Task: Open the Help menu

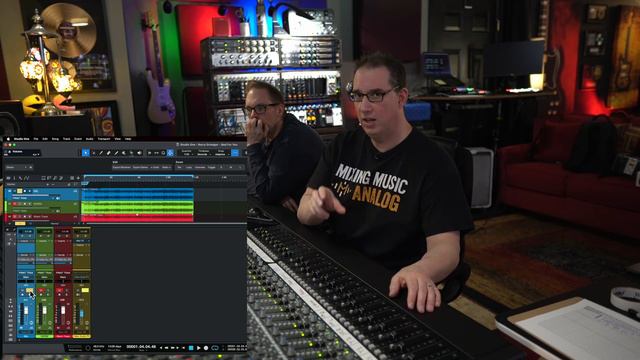Action: click(x=128, y=139)
